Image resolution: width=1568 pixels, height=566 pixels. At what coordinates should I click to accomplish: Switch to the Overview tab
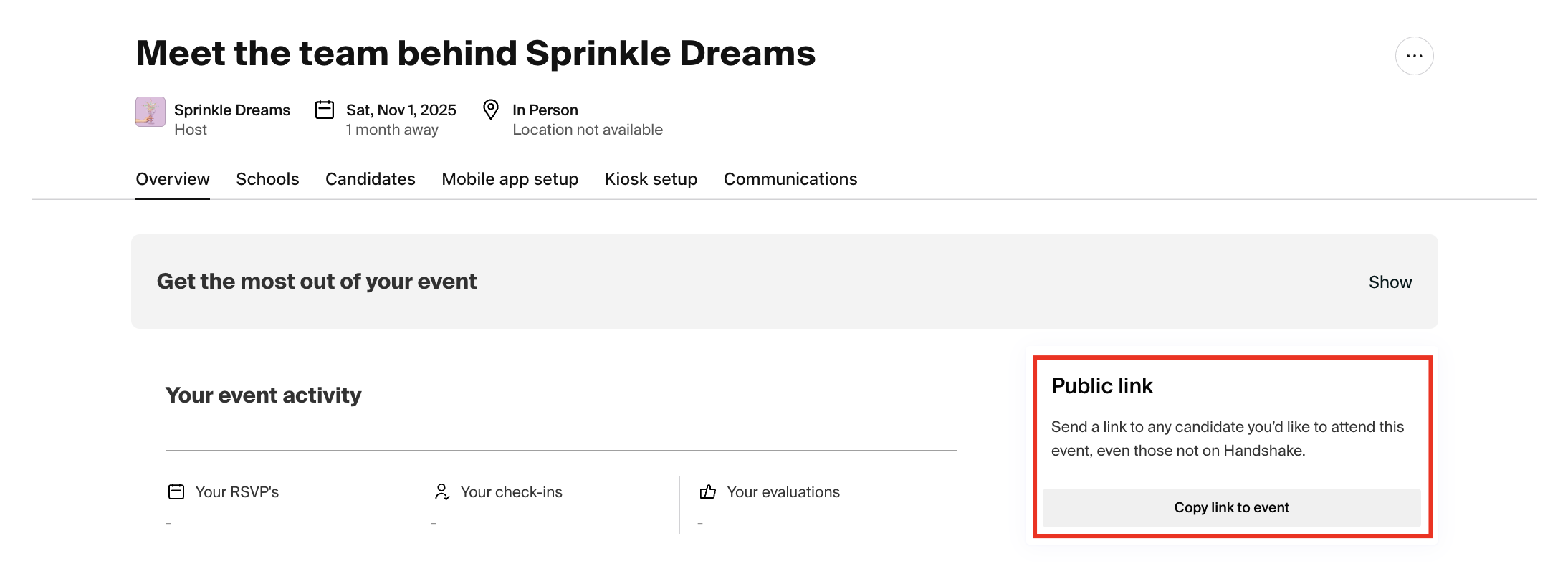point(173,179)
